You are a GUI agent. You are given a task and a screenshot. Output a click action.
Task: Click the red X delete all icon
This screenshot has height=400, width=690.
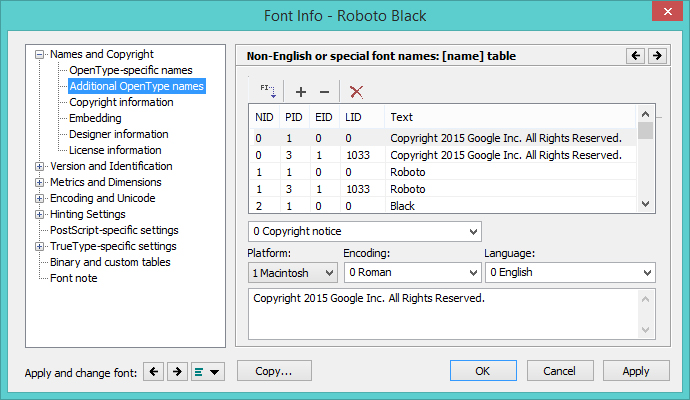pos(356,91)
